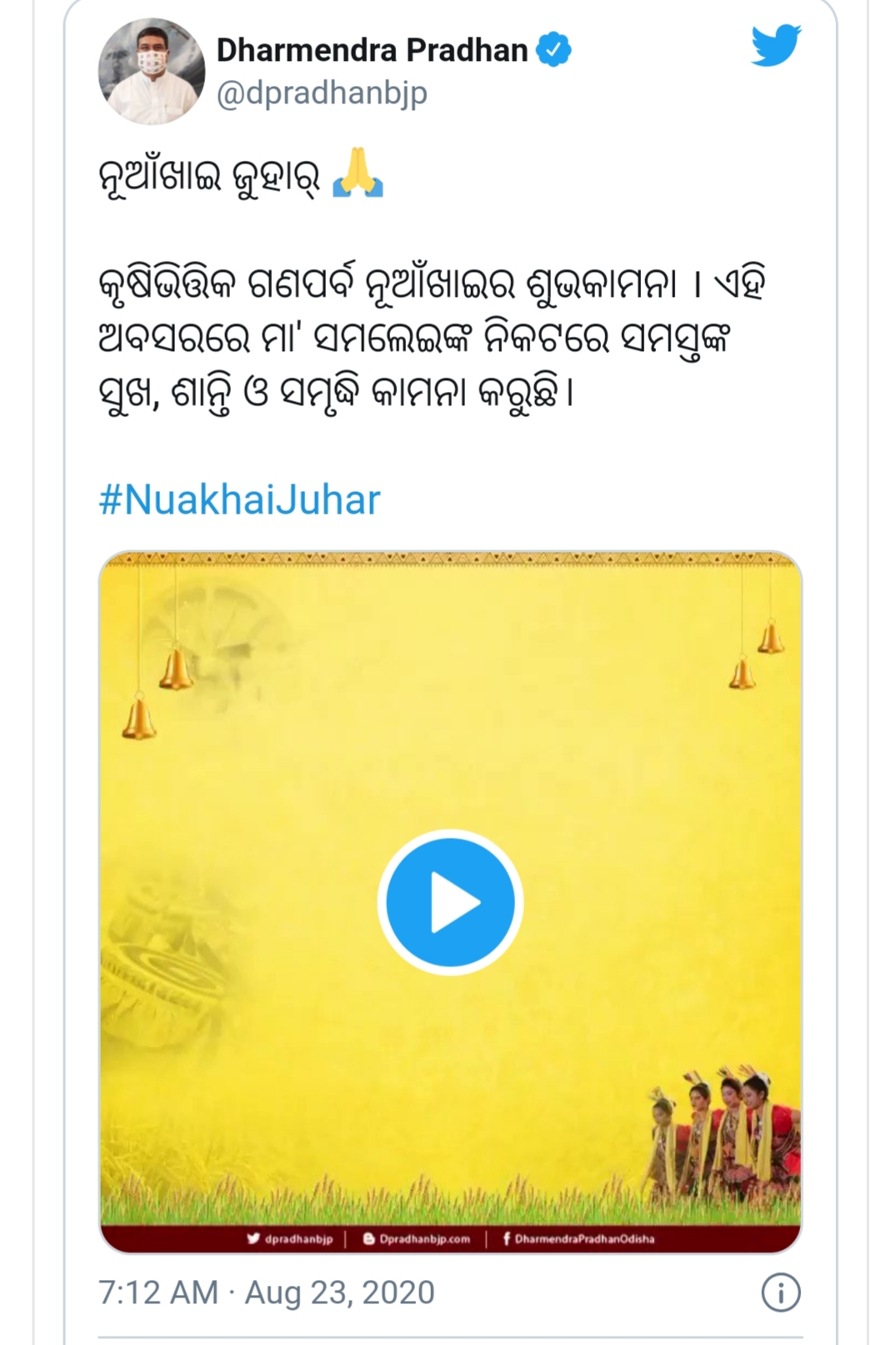
Task: Open the 7:12 AM Aug 23, 2020 timestamp
Action: 267,1292
